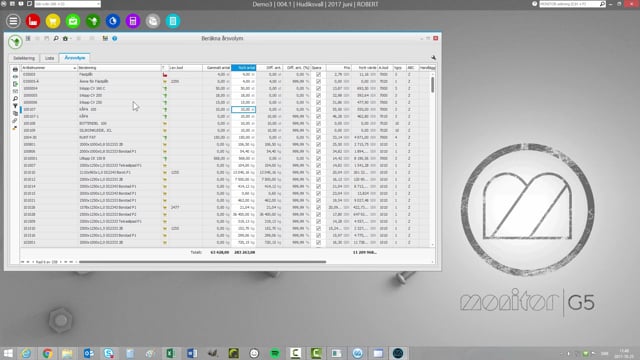The width and height of the screenshot is (640, 360).
Task: Click the magnifier in the top-right search box
Action: click(x=602, y=4)
